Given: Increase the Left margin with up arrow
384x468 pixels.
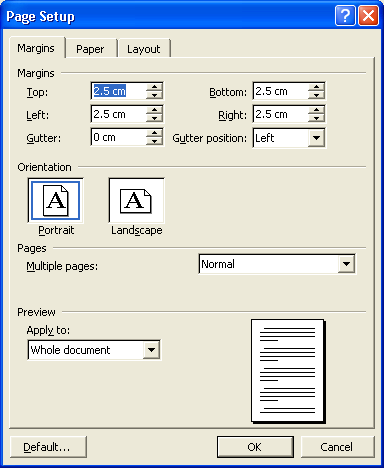Looking at the screenshot, I should [154, 110].
